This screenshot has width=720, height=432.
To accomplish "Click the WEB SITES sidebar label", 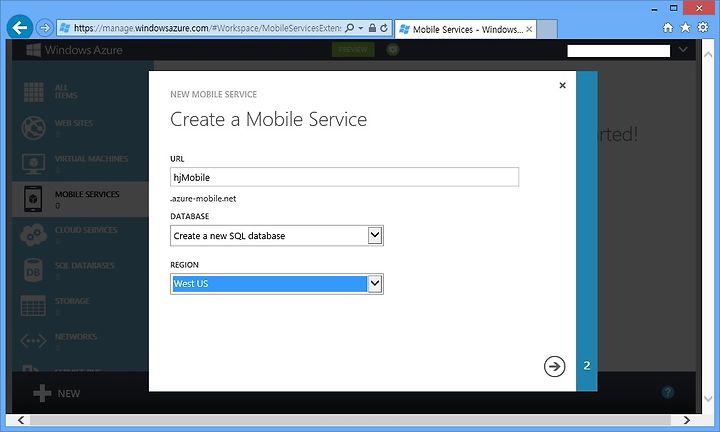I will pos(74,123).
